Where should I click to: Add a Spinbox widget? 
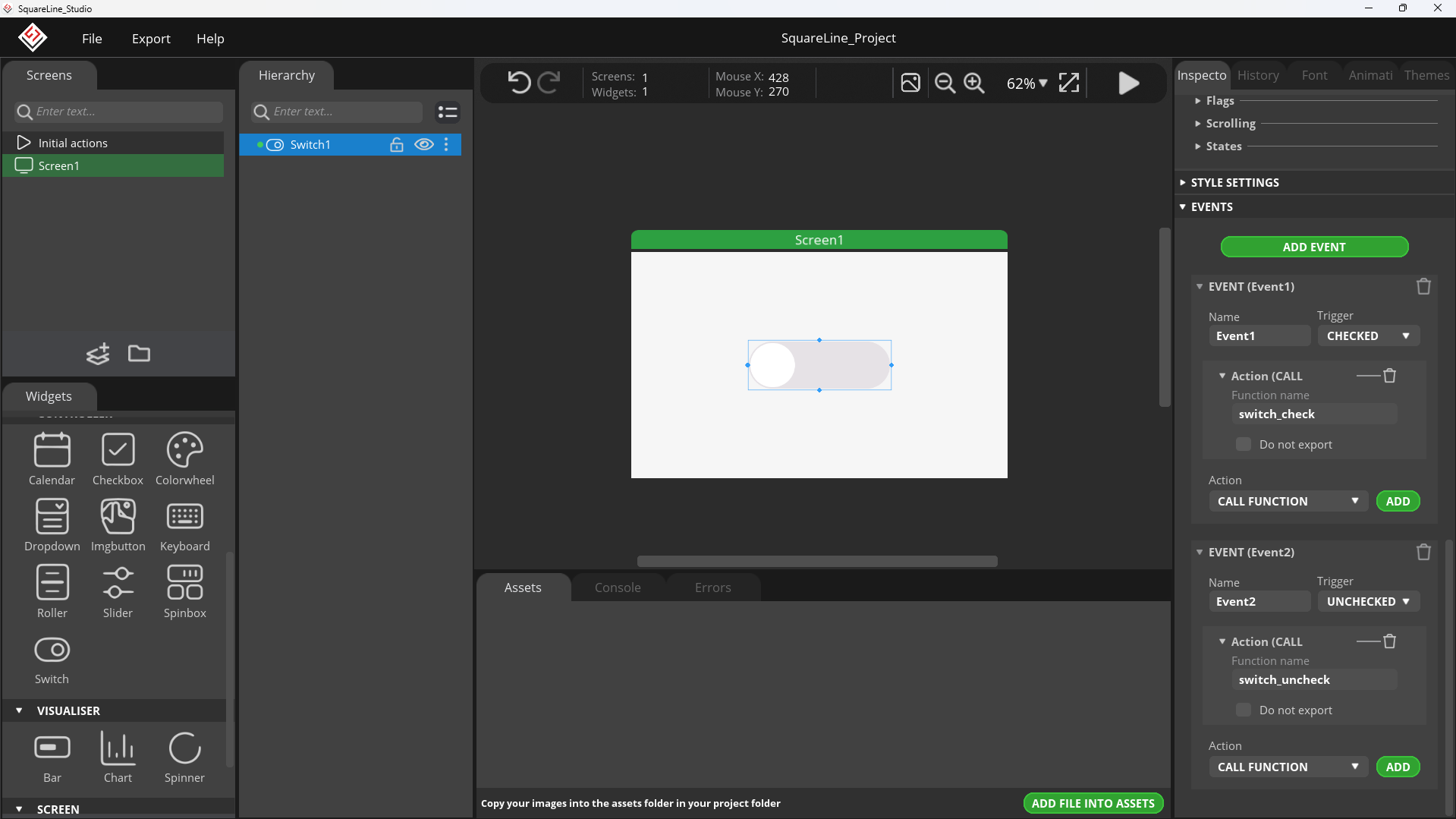pos(184,592)
